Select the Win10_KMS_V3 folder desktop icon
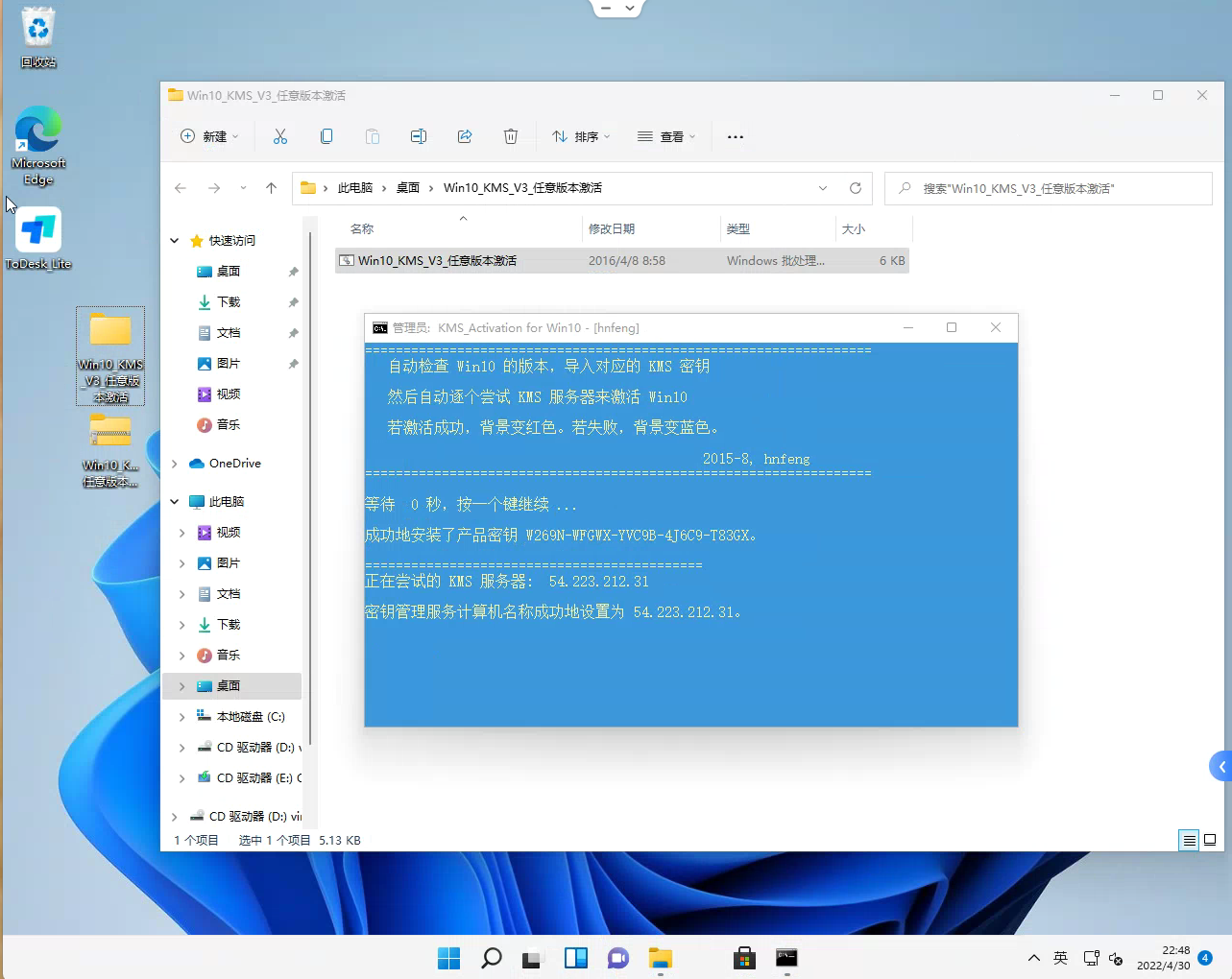The image size is (1232, 979). pos(110,356)
